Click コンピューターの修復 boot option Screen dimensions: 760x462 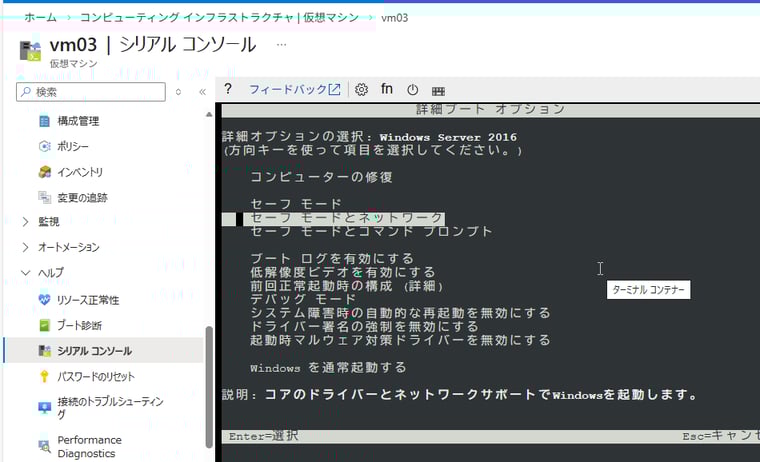[x=321, y=177]
